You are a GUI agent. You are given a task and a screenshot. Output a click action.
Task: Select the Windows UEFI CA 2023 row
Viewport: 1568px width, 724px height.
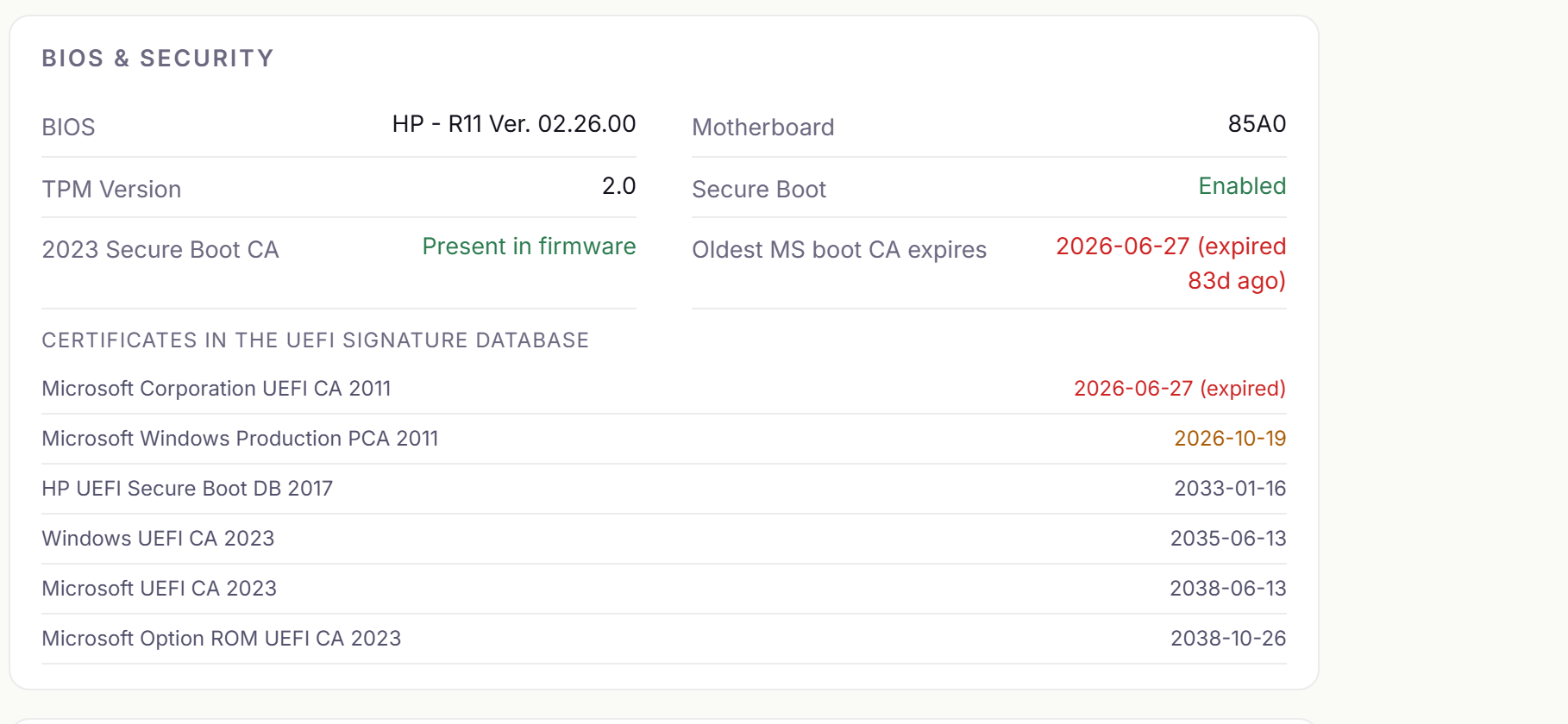664,539
